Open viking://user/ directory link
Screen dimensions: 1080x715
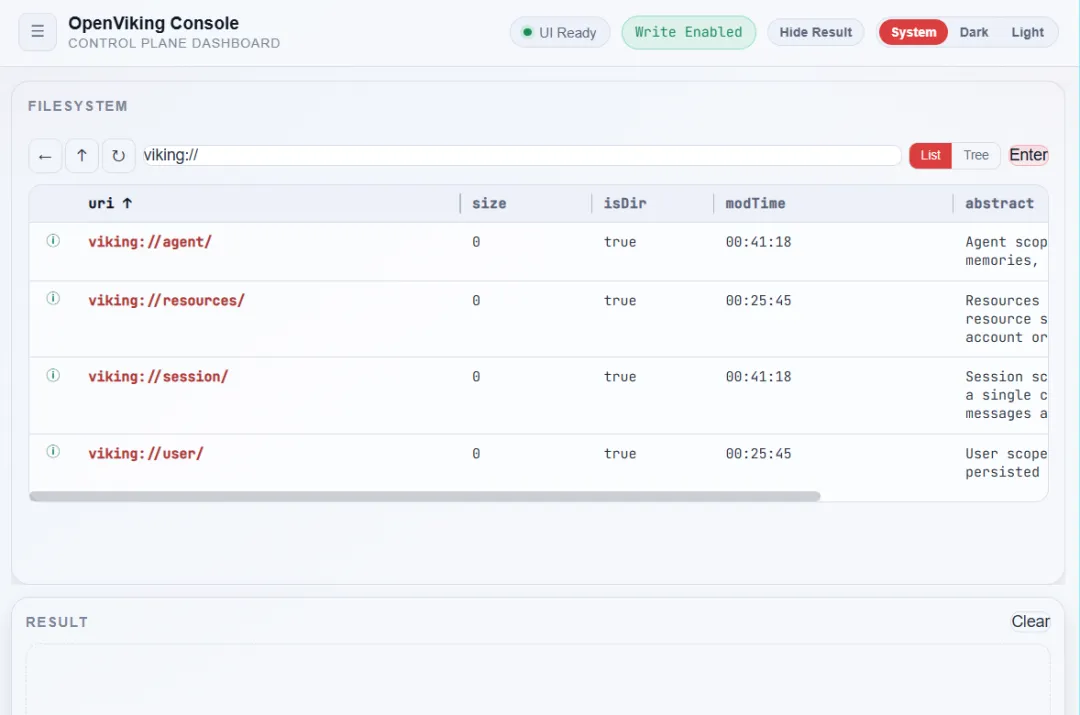(x=146, y=454)
